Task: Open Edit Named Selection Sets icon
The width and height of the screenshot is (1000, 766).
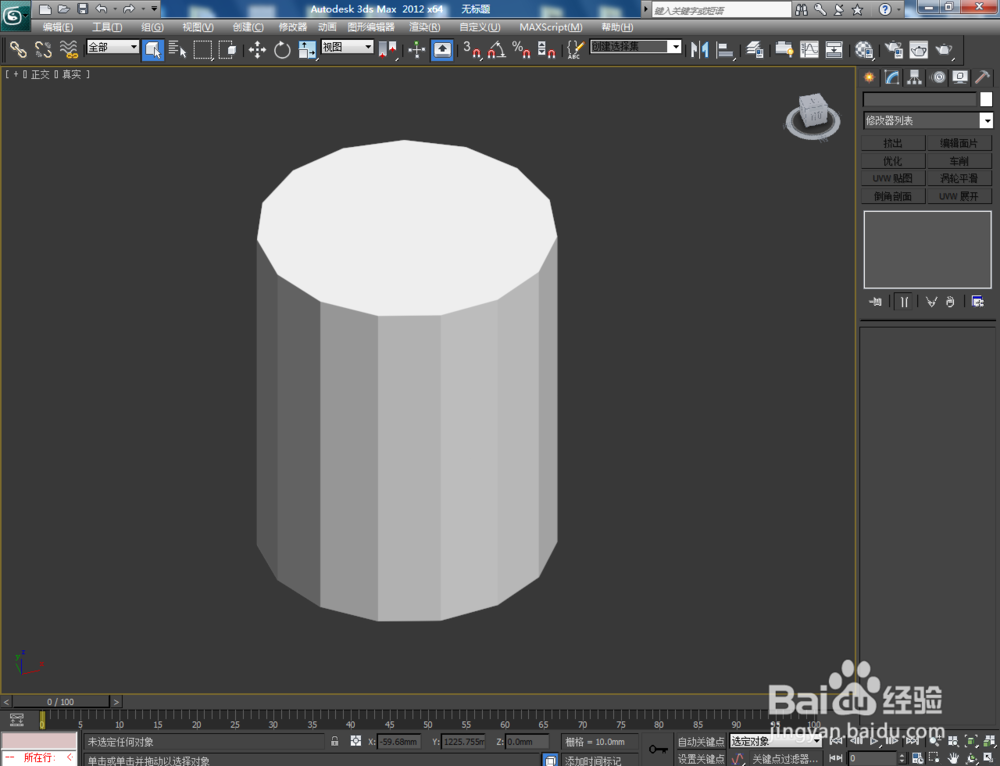Action: (x=575, y=50)
